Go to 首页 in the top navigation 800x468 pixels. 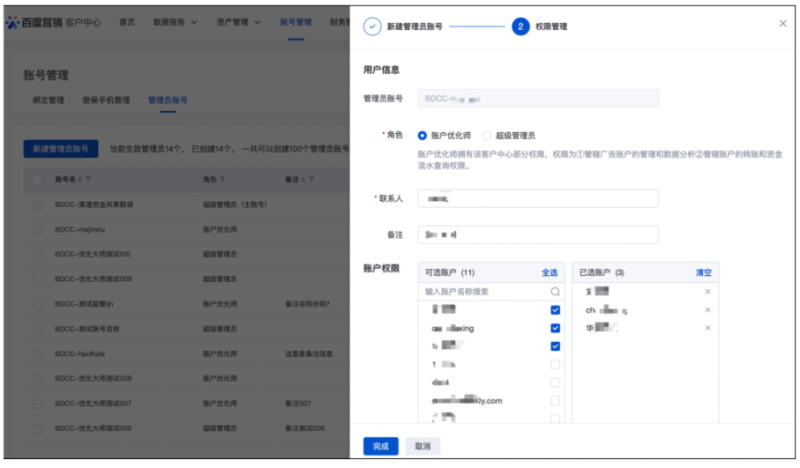click(127, 22)
